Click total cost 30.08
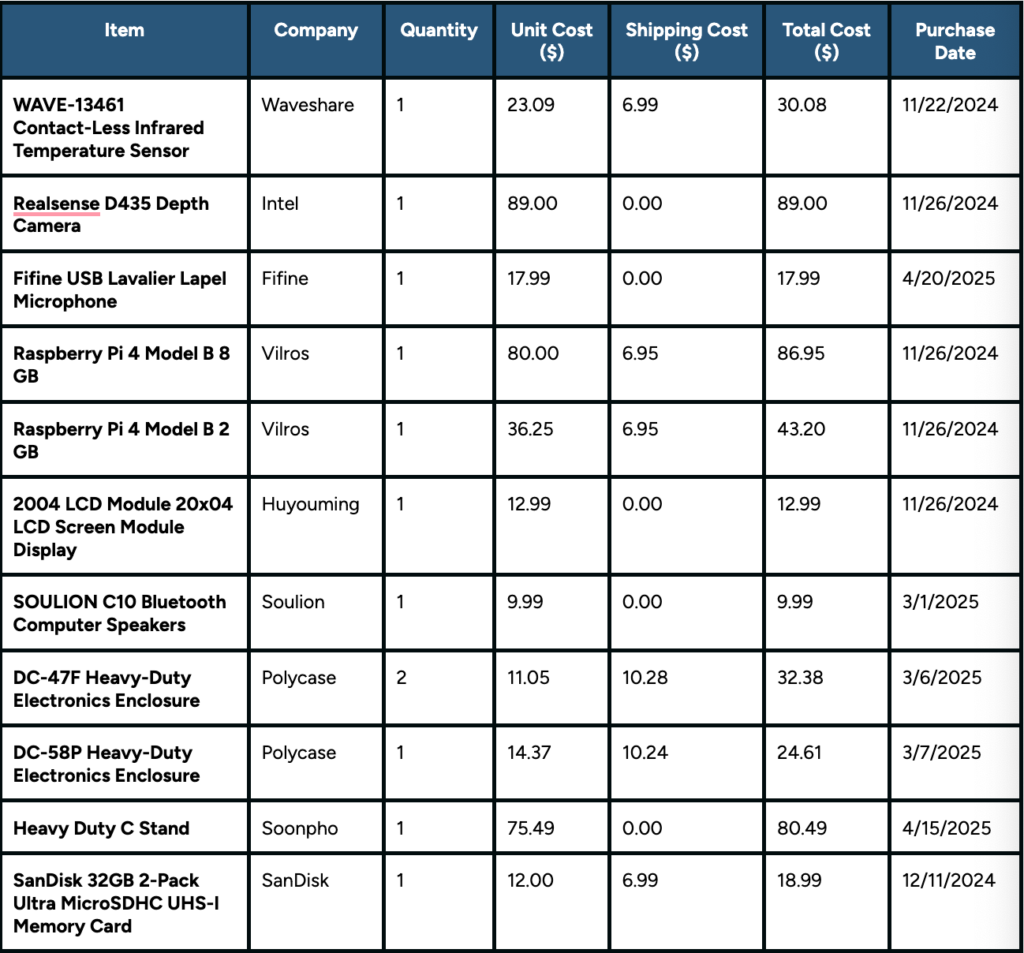This screenshot has width=1024, height=953. pos(827,127)
